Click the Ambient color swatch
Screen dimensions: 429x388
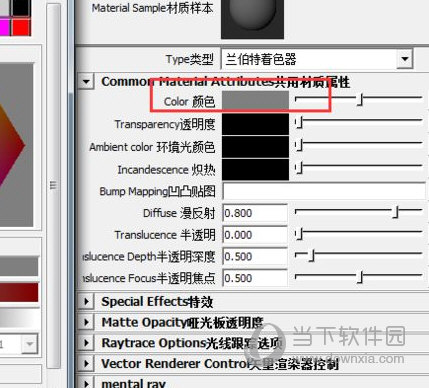point(255,147)
